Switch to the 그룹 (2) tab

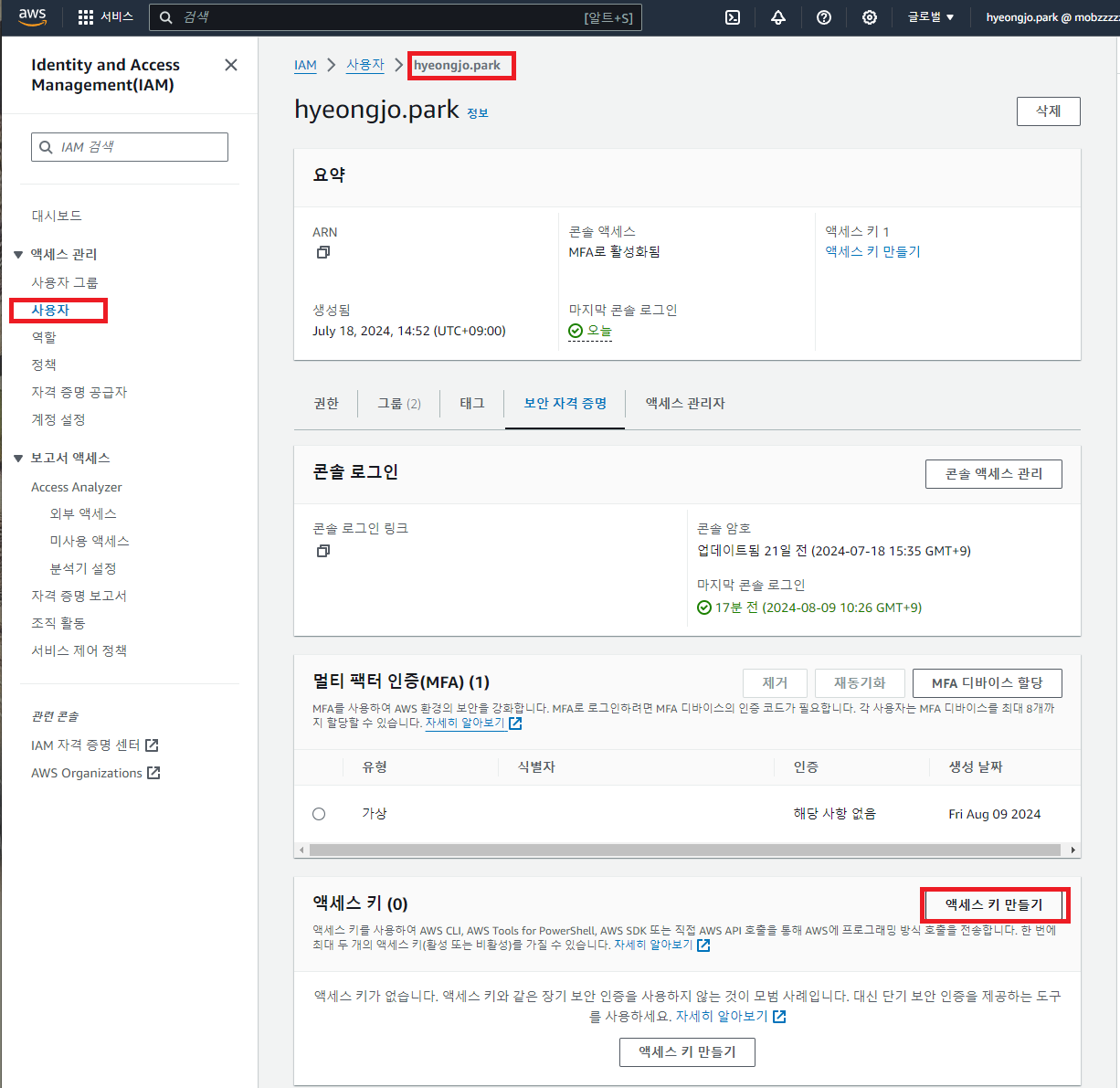point(399,403)
